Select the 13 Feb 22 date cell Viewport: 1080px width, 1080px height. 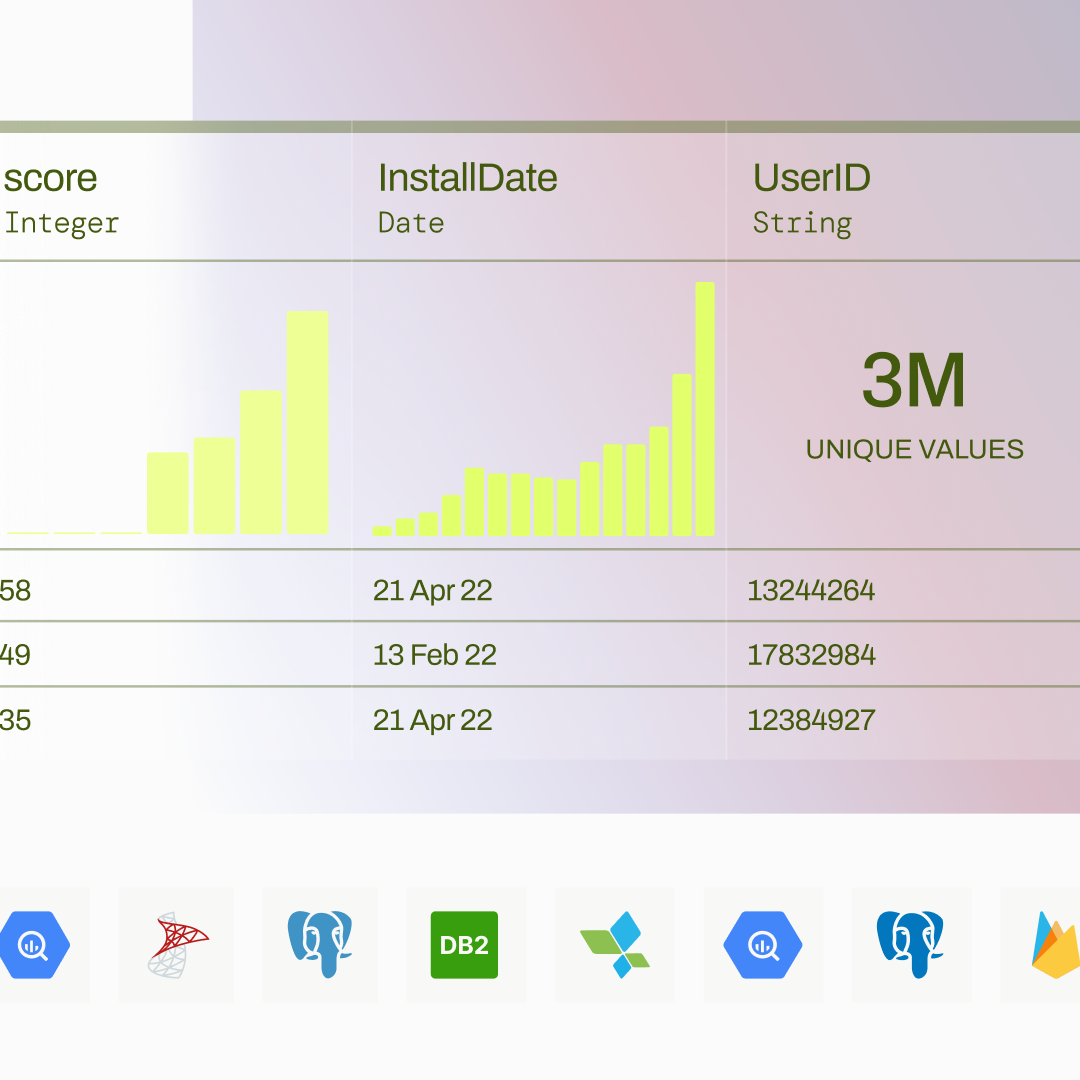click(435, 655)
